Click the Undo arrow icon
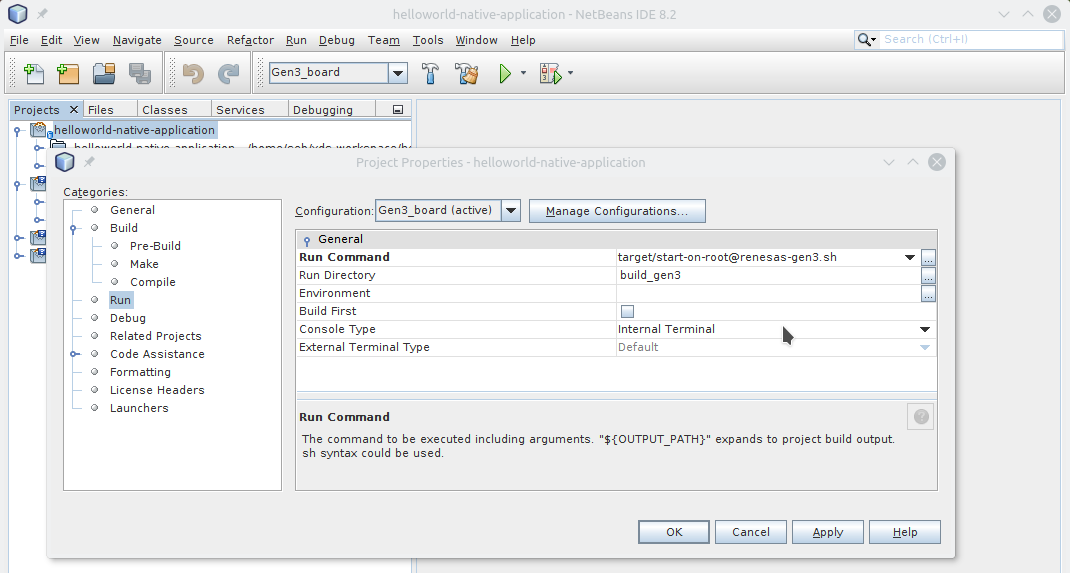 (194, 73)
